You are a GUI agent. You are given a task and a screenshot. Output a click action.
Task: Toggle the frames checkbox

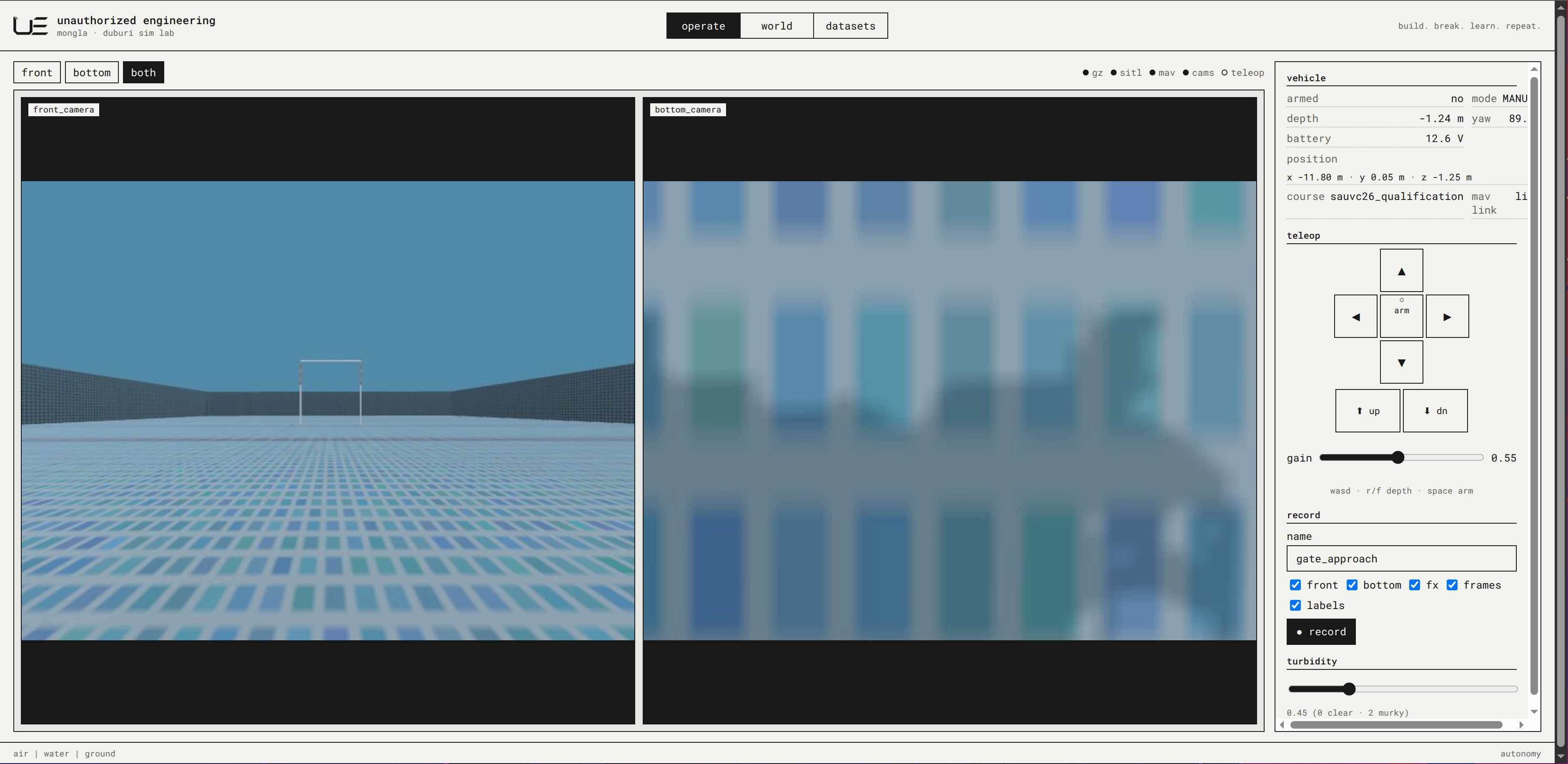pos(1453,584)
